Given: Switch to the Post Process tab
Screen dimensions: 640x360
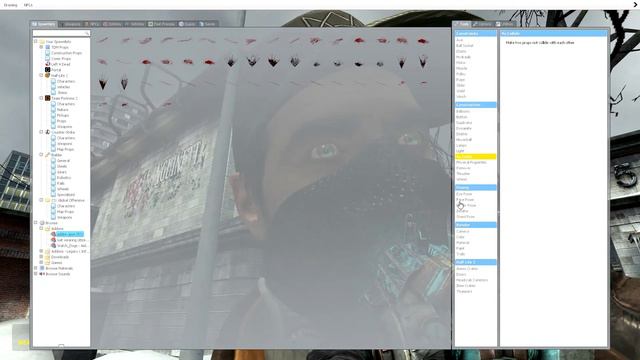Looking at the screenshot, I should (x=162, y=24).
